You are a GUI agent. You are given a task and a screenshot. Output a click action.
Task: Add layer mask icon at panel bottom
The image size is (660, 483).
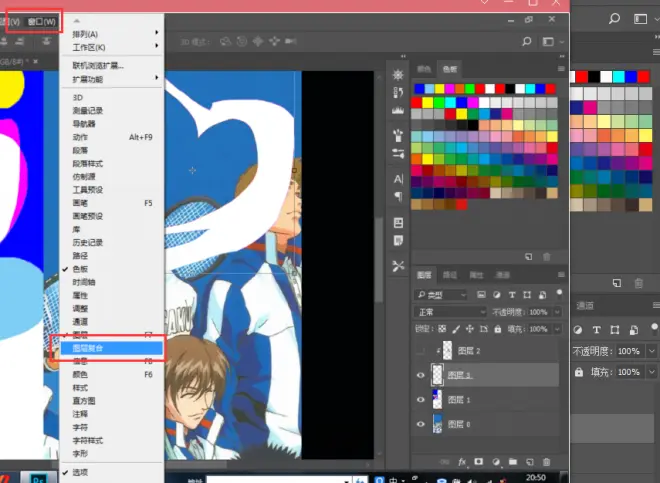[479, 462]
